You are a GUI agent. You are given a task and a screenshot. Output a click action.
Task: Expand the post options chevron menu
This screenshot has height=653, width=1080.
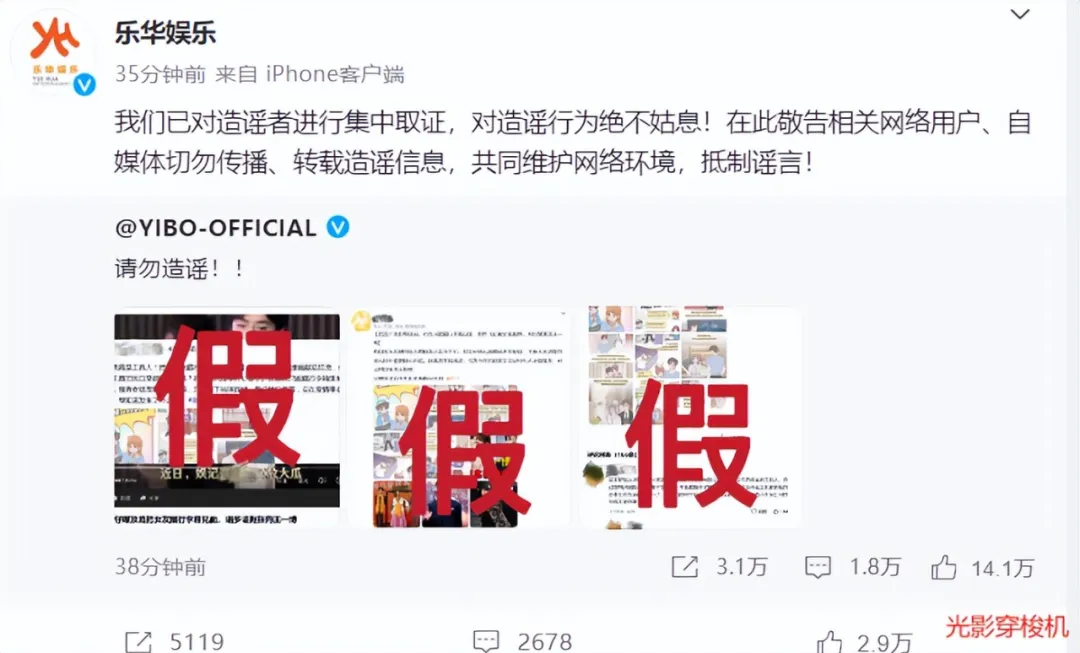tap(1019, 14)
